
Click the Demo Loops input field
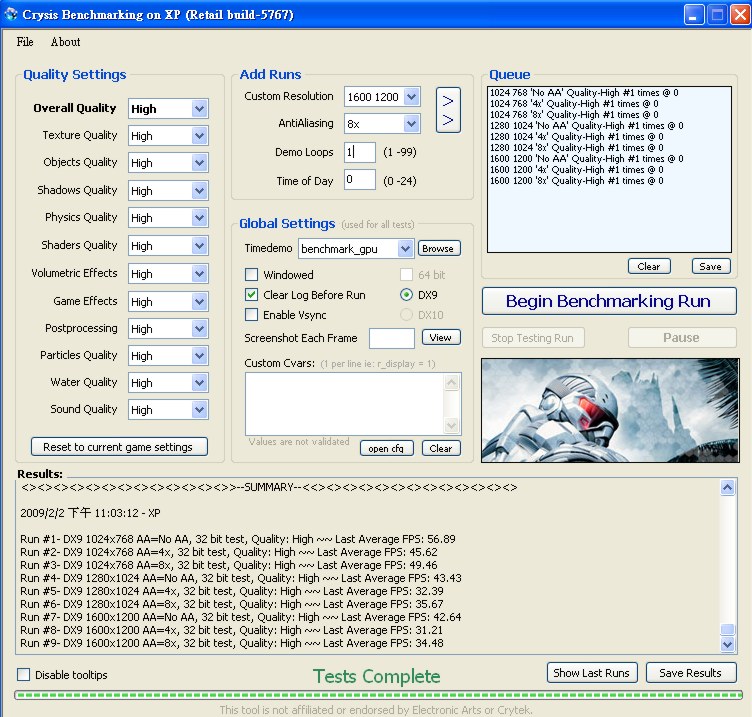pyautogui.click(x=360, y=153)
